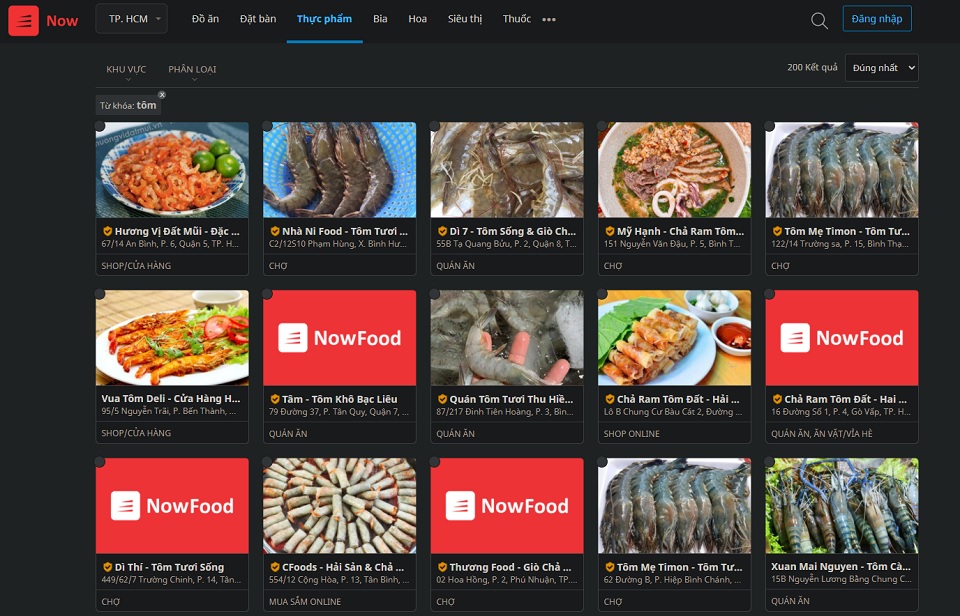Click blue prawn photo of Xuan Mai Nguyen
This screenshot has width=960, height=616.
pyautogui.click(x=842, y=506)
